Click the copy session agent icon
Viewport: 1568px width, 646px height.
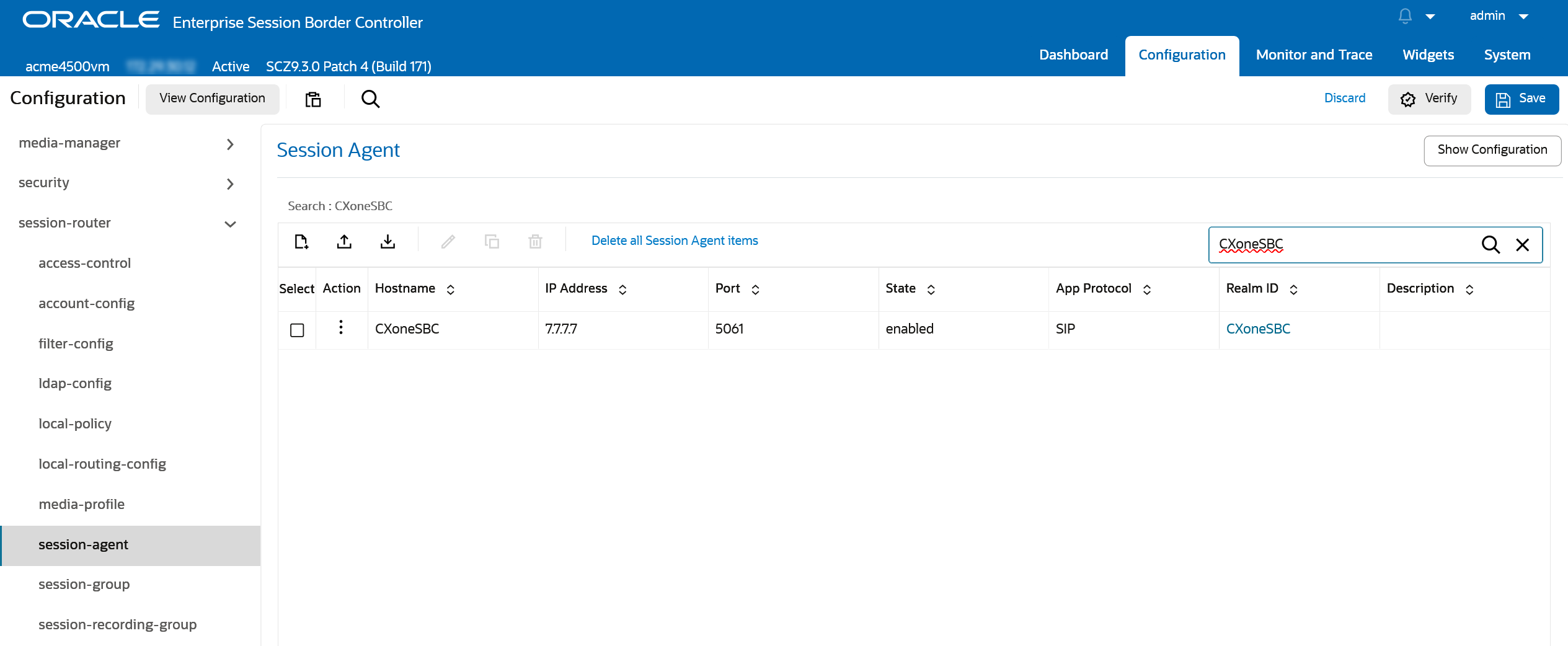pyautogui.click(x=492, y=241)
